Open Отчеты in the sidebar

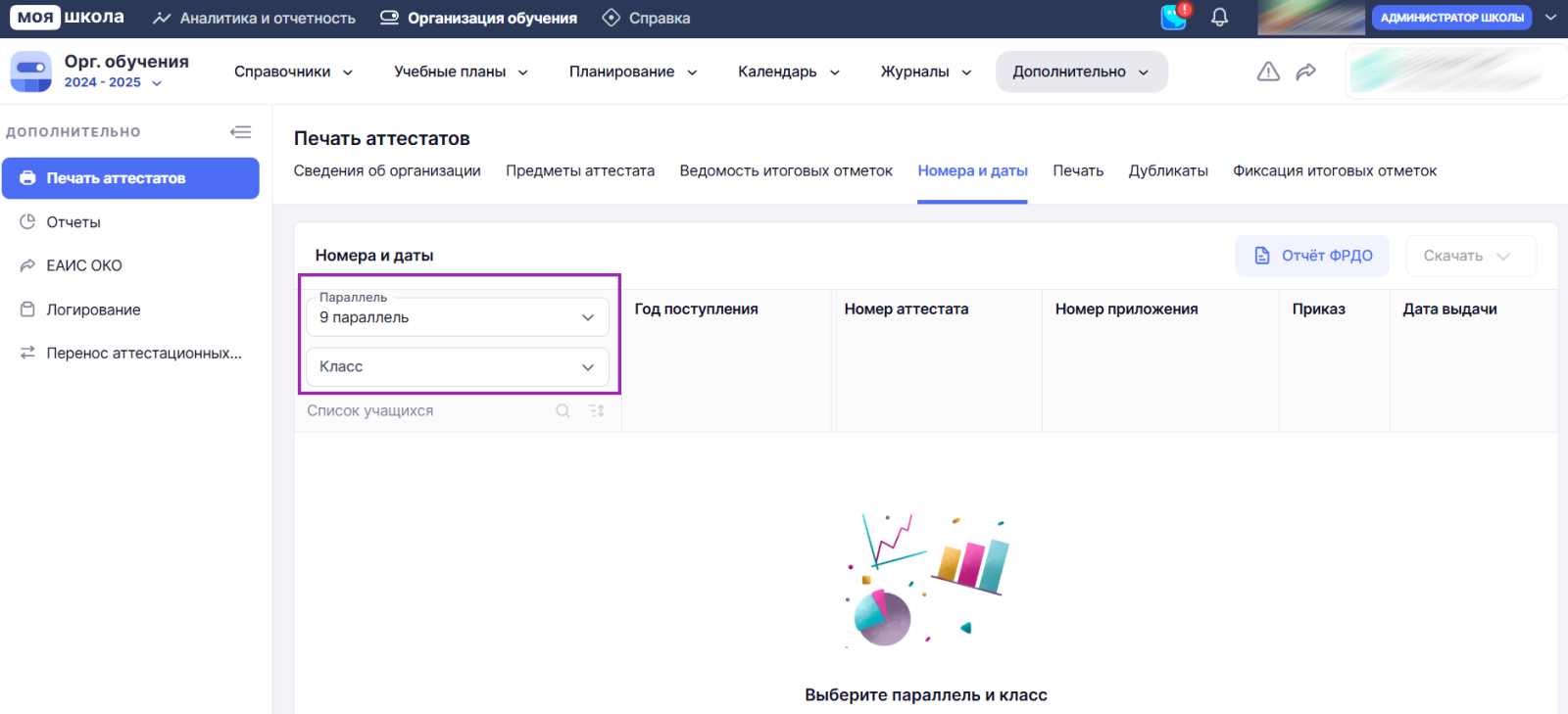[73, 222]
